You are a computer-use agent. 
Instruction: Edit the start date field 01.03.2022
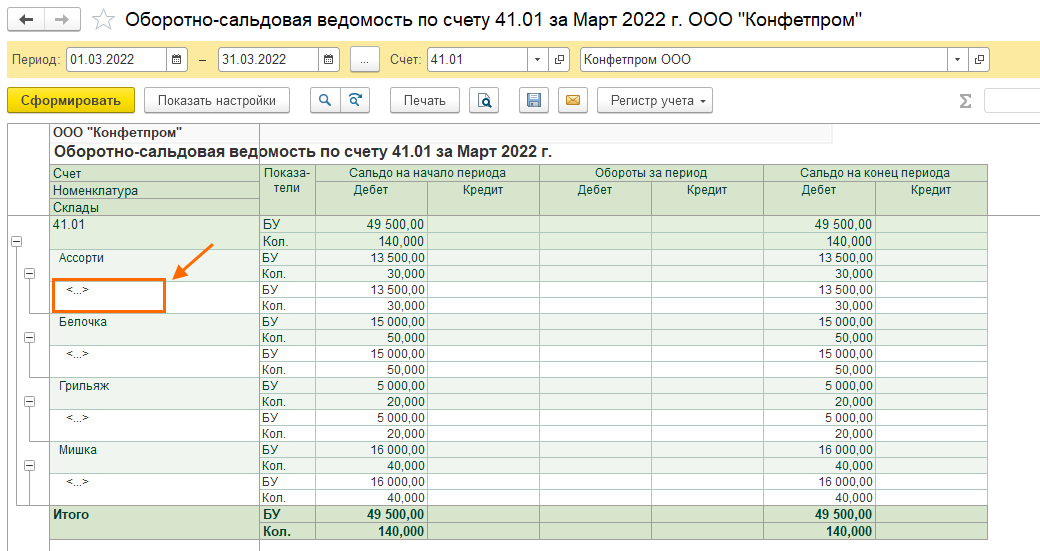(116, 60)
